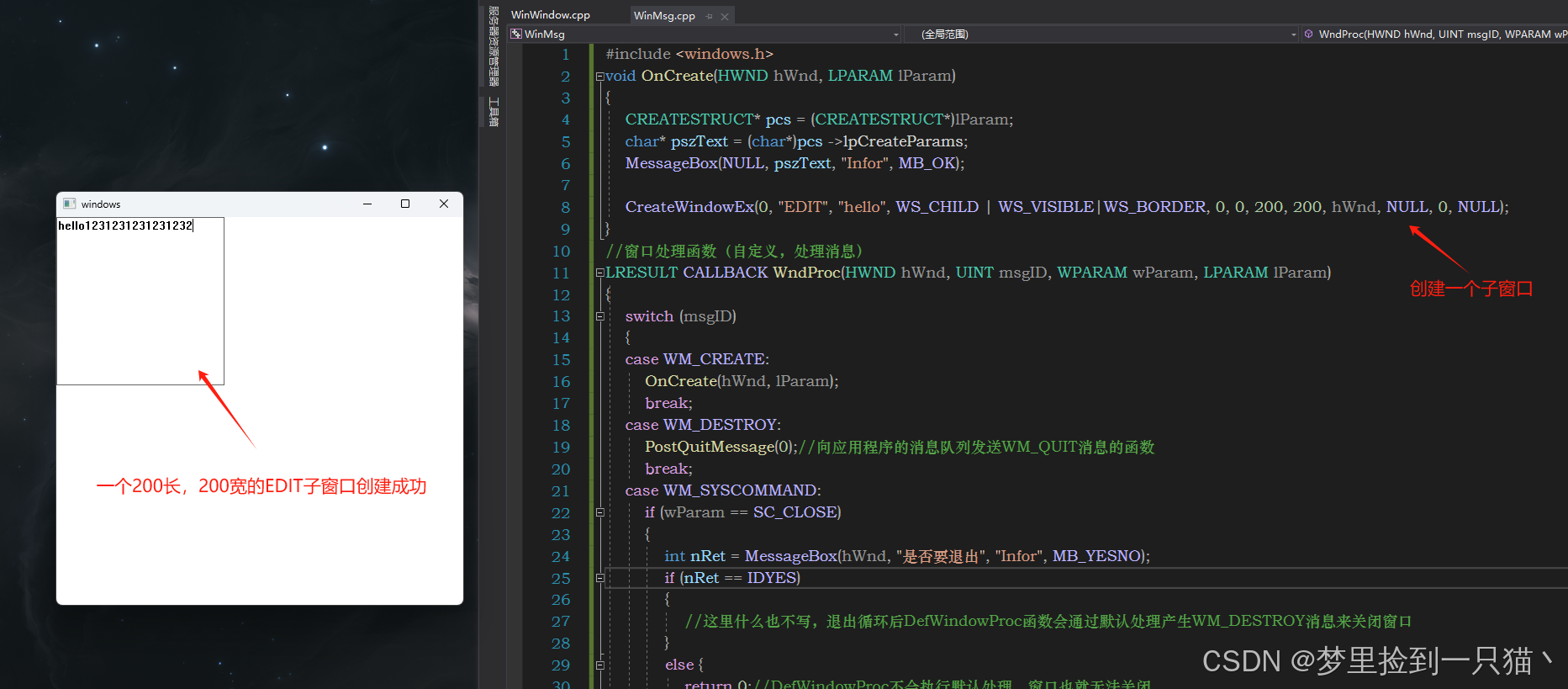Maximize the 'windows' test window
This screenshot has height=689, width=1568.
pos(405,204)
